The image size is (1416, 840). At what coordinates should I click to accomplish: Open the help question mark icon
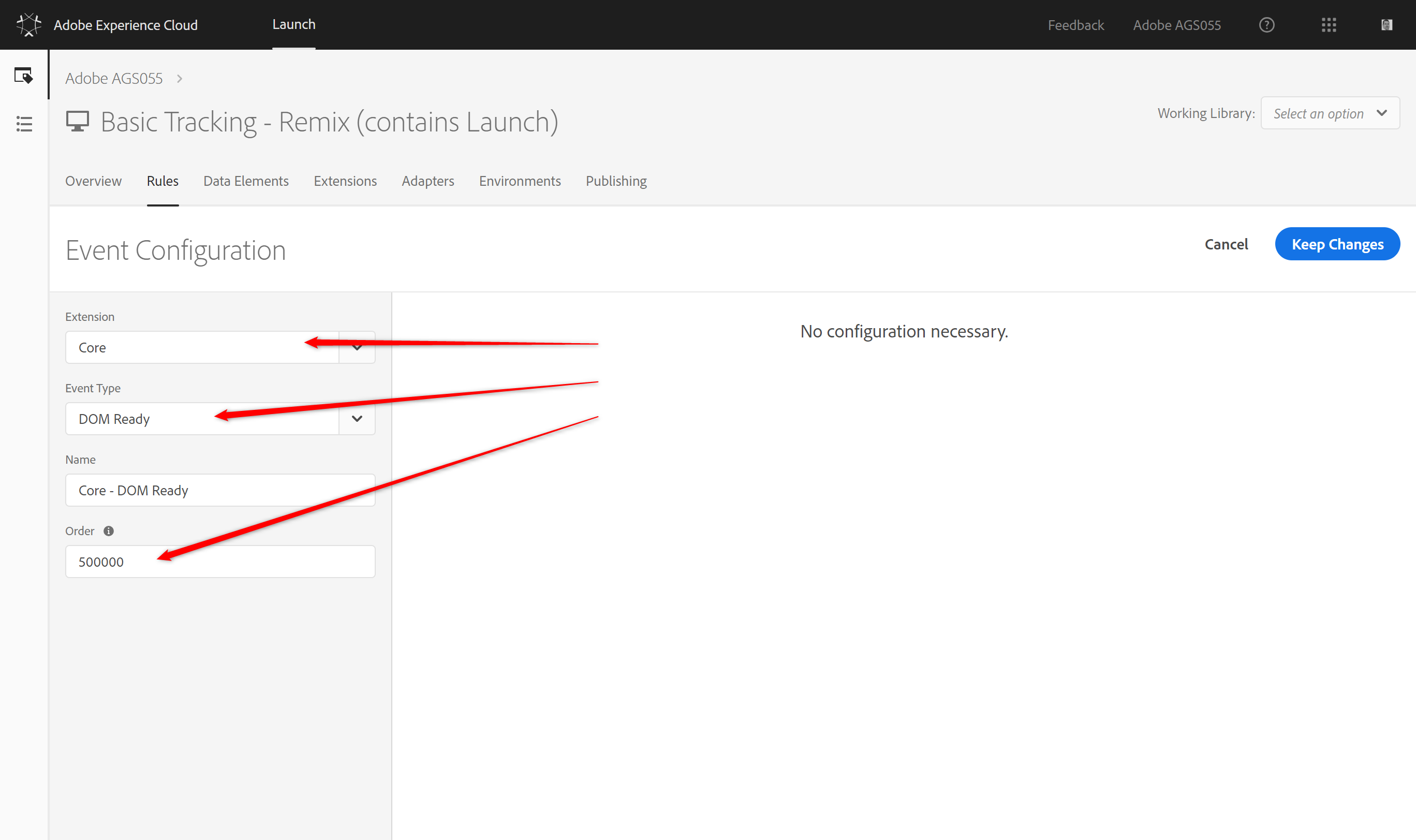point(1266,25)
